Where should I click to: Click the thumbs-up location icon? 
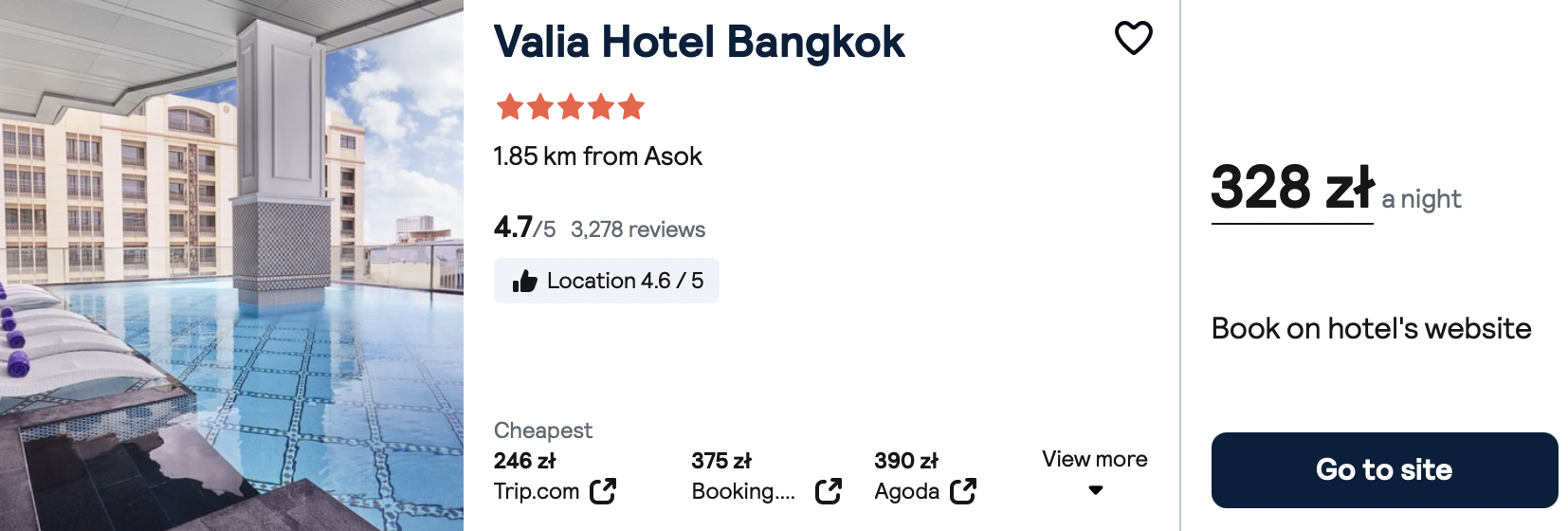click(525, 281)
